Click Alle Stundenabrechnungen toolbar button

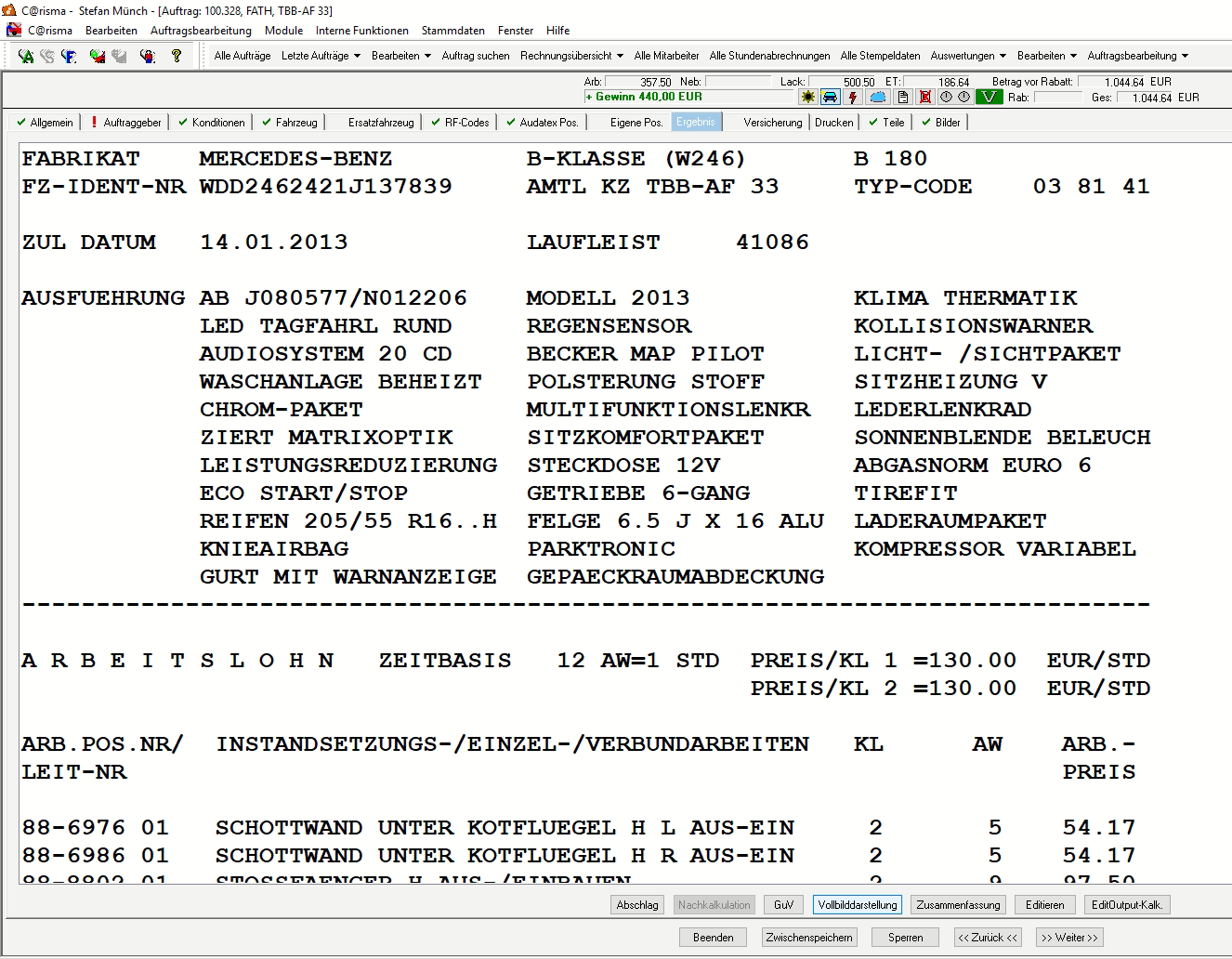click(769, 56)
